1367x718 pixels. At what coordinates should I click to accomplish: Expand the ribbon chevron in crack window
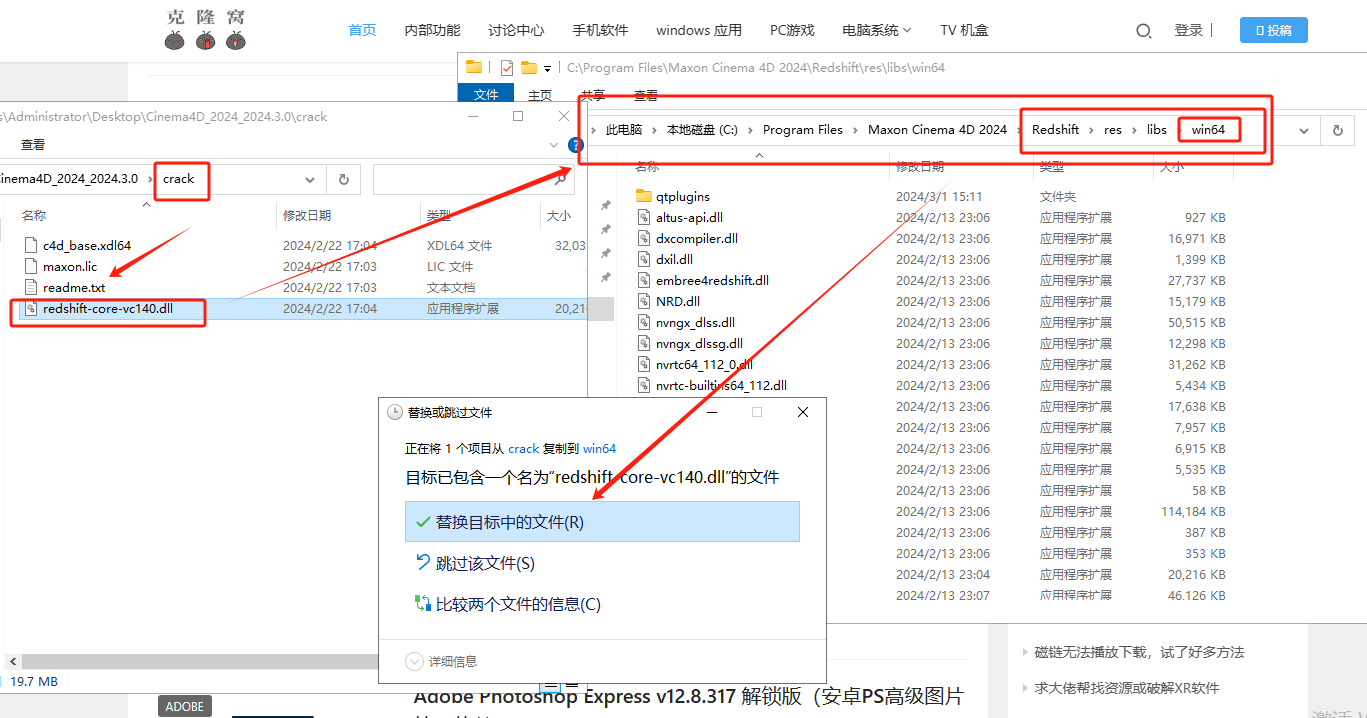[x=554, y=145]
